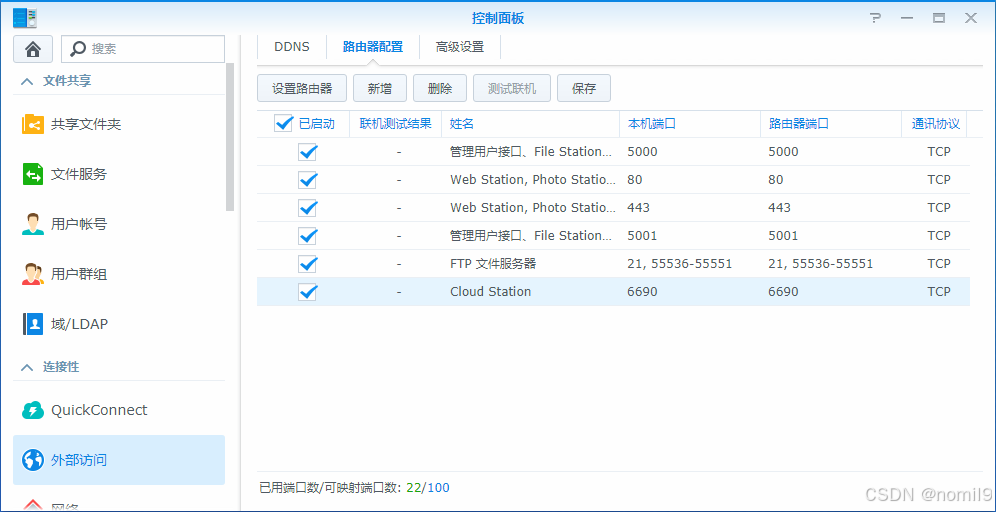Click the 22/100 used ports count
The height and width of the screenshot is (512, 996).
coord(427,488)
